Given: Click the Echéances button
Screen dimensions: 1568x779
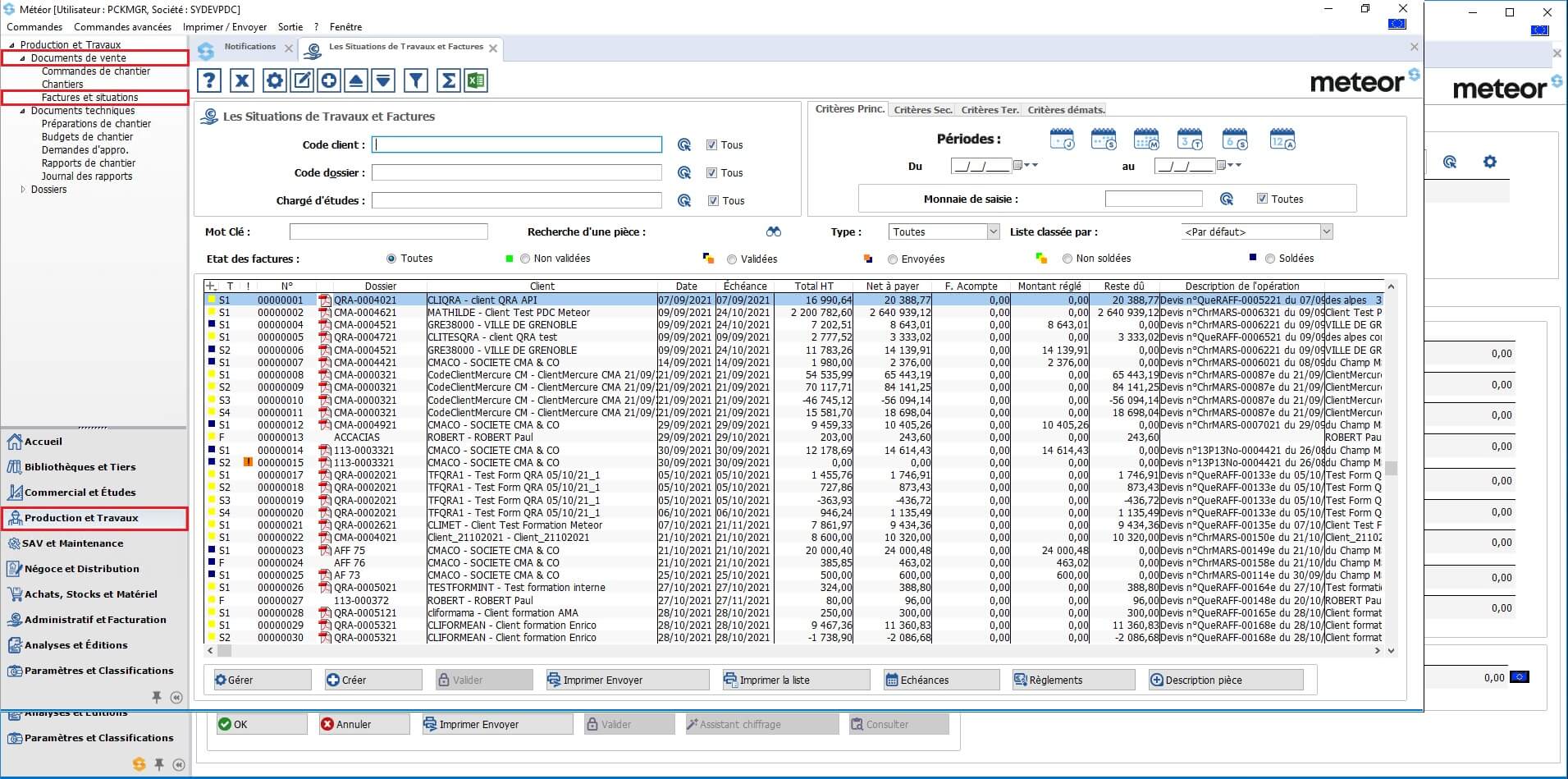Looking at the screenshot, I should pos(941,680).
